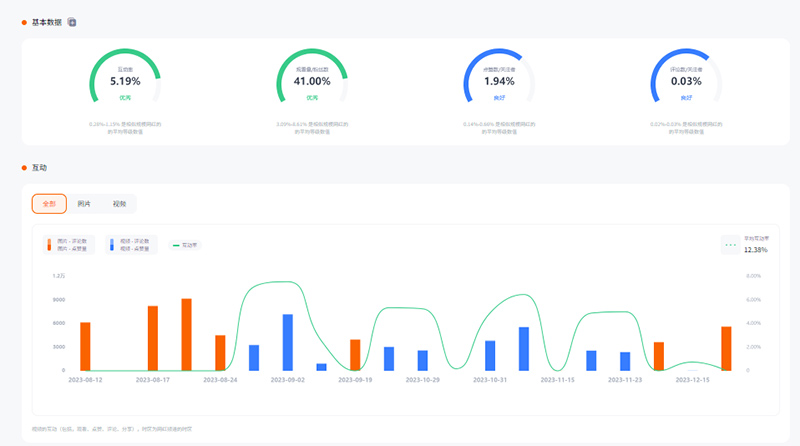Switch to the 图片 tab

(84, 204)
